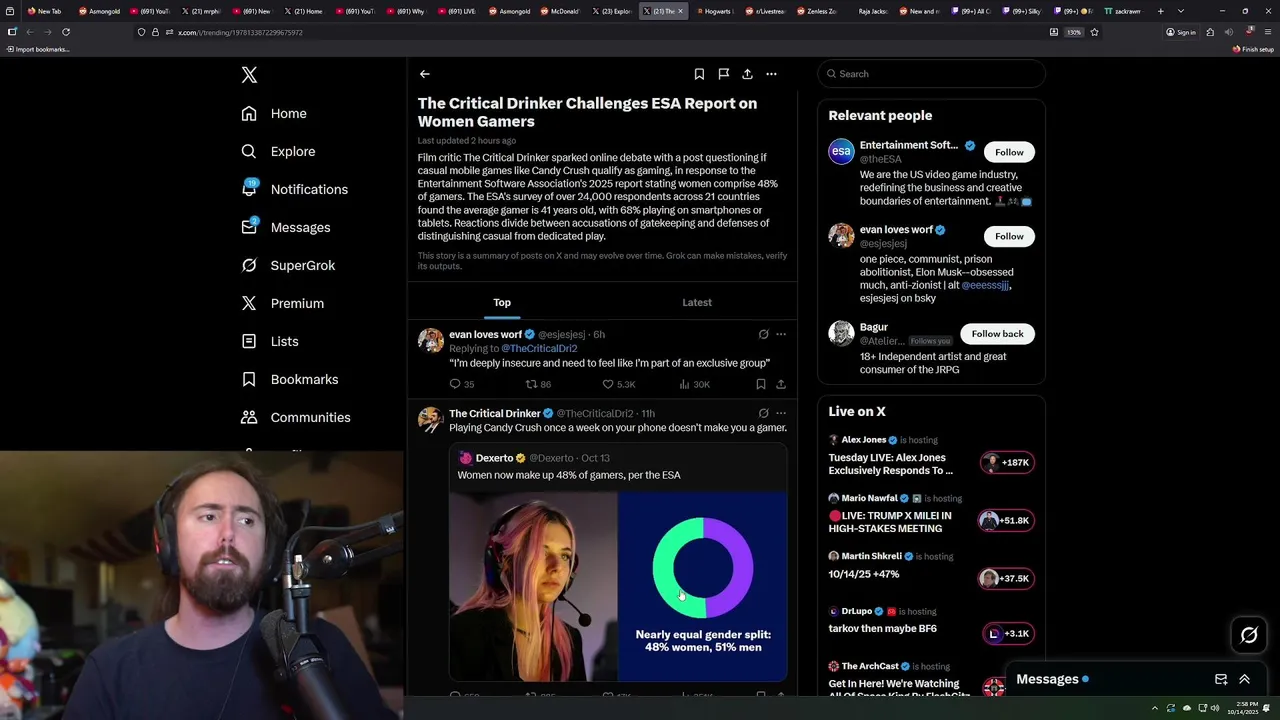Bookmark evan loves worf post

pos(761,384)
